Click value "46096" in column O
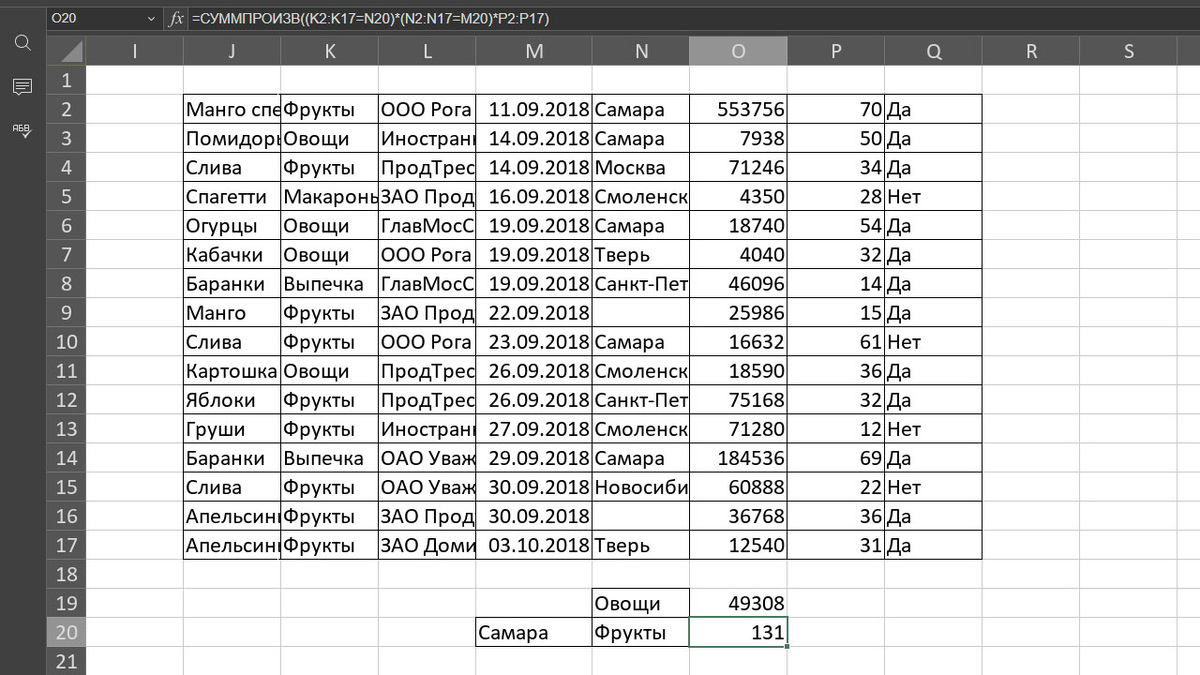This screenshot has width=1200, height=675. (738, 284)
